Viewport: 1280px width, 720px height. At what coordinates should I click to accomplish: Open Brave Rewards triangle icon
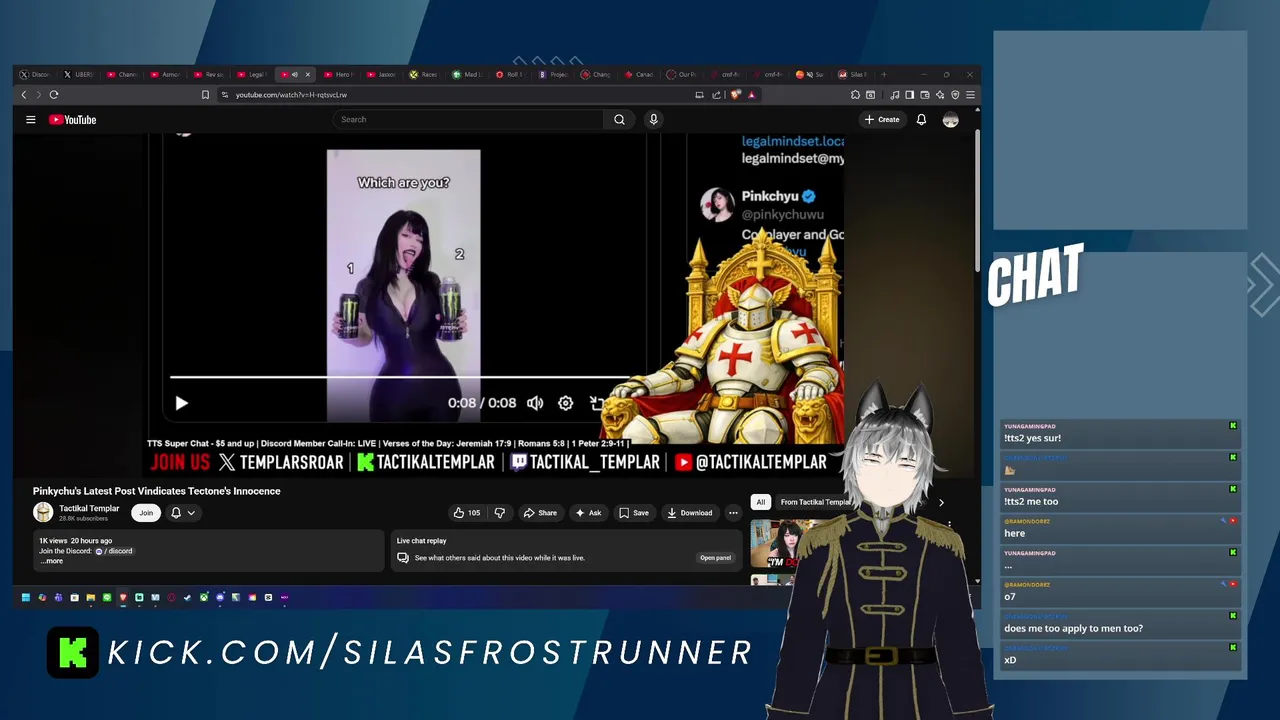[x=751, y=95]
